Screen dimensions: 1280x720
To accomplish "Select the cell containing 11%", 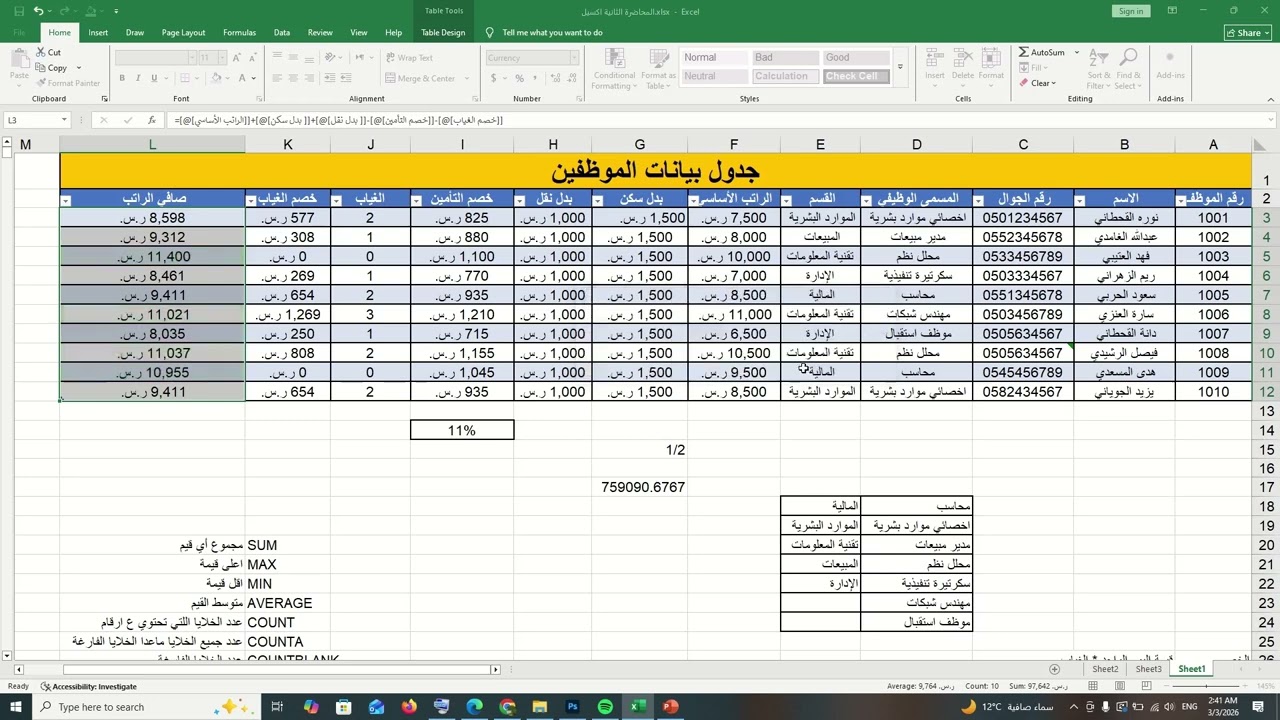I will 462,430.
